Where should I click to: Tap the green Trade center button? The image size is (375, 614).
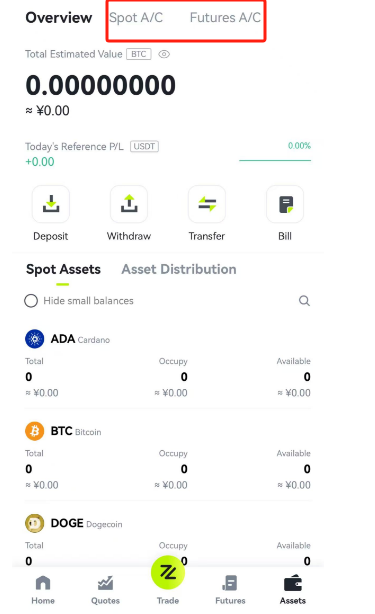pos(168,572)
